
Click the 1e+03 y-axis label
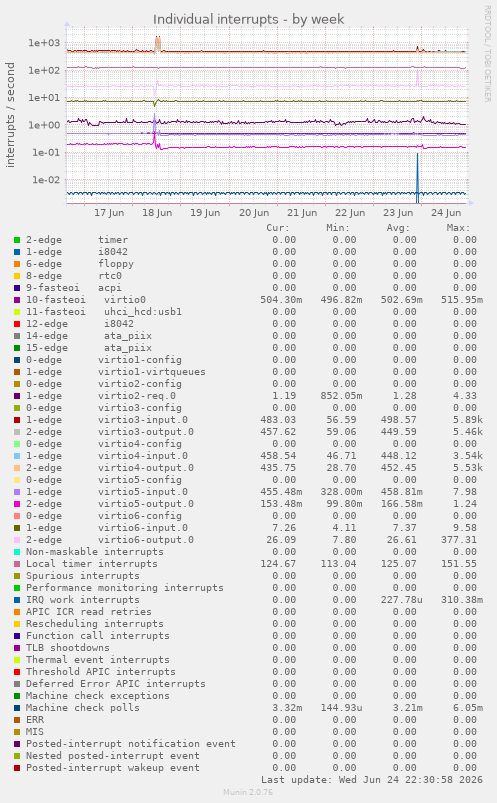[x=44, y=43]
